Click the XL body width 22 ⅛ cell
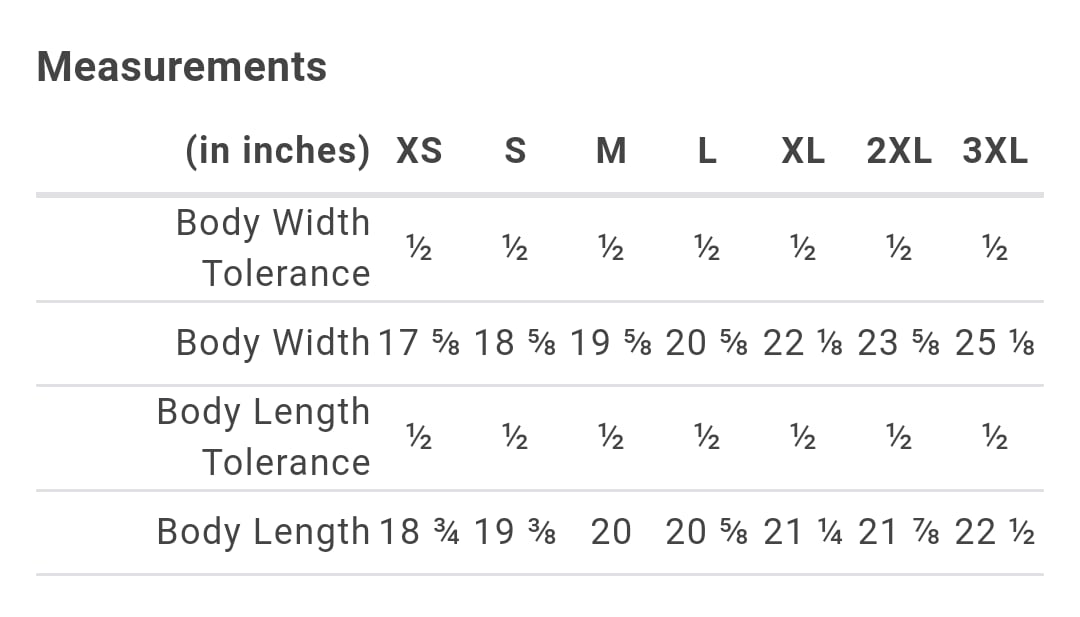Viewport: 1080px width, 617px height. [803, 343]
